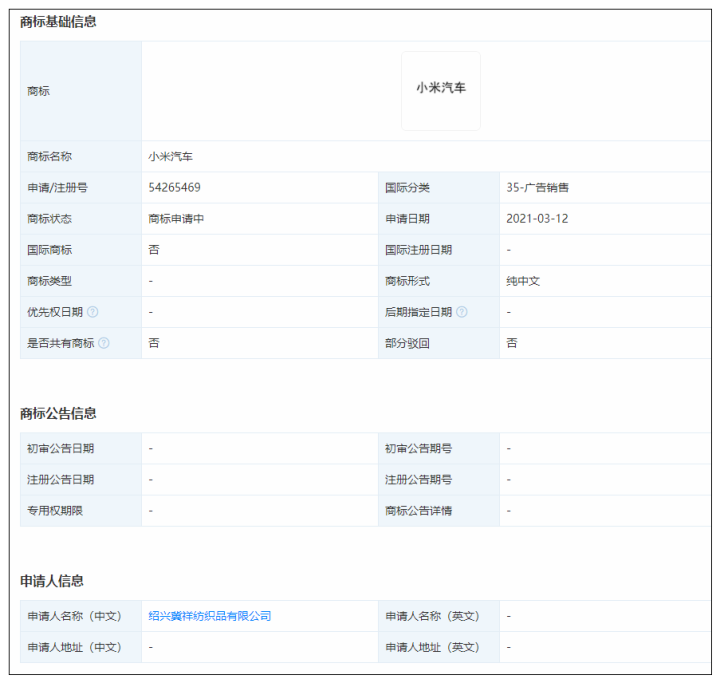Click the 专用权期限 label cell

(x=55, y=511)
